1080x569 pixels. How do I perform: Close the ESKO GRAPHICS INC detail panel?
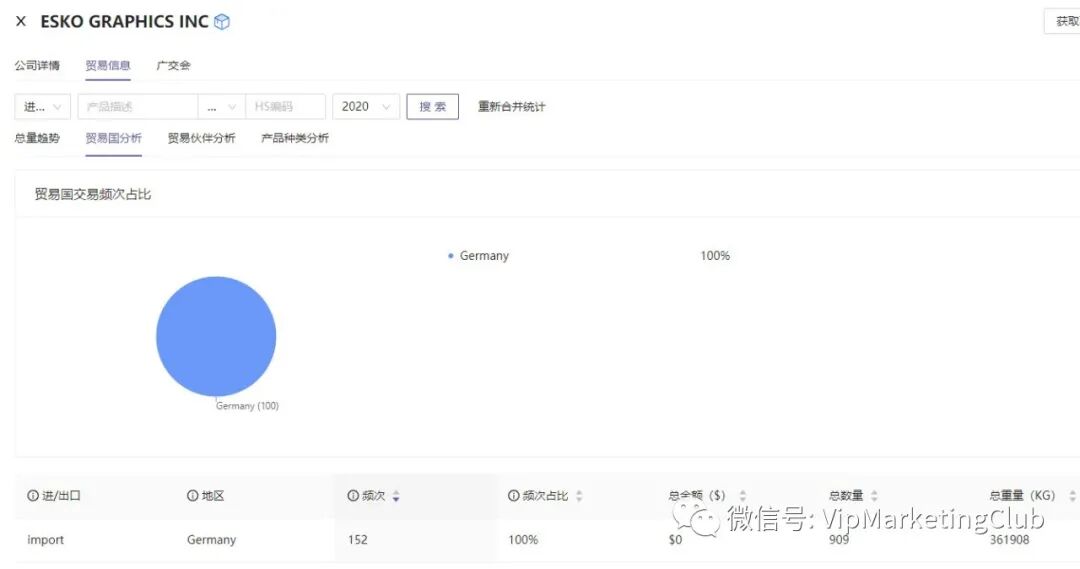pyautogui.click(x=21, y=21)
